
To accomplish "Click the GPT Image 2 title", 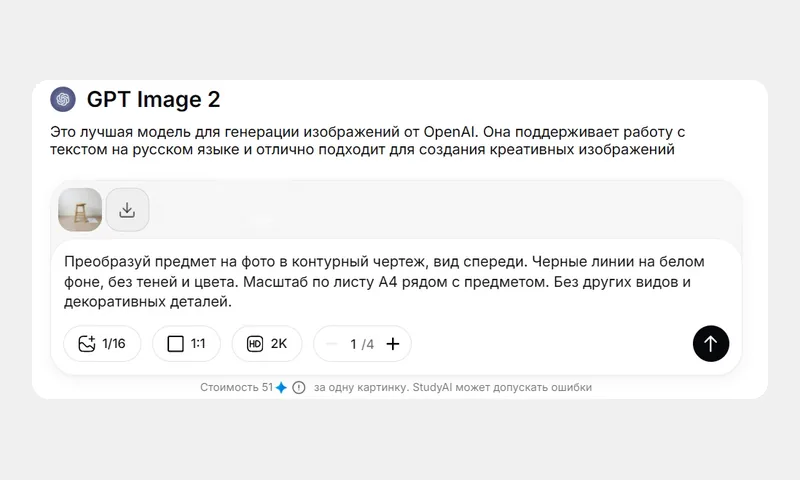I will click(153, 99).
